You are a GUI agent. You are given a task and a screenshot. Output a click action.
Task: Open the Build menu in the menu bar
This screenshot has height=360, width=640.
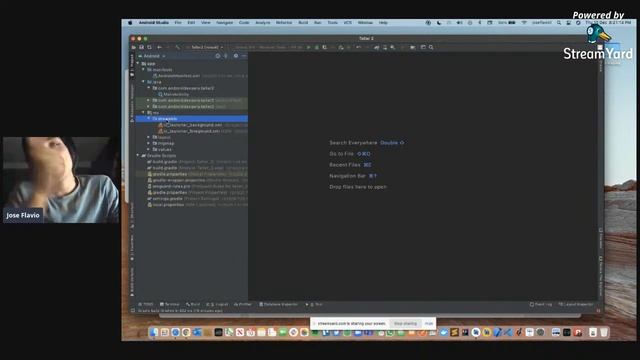pyautogui.click(x=303, y=23)
